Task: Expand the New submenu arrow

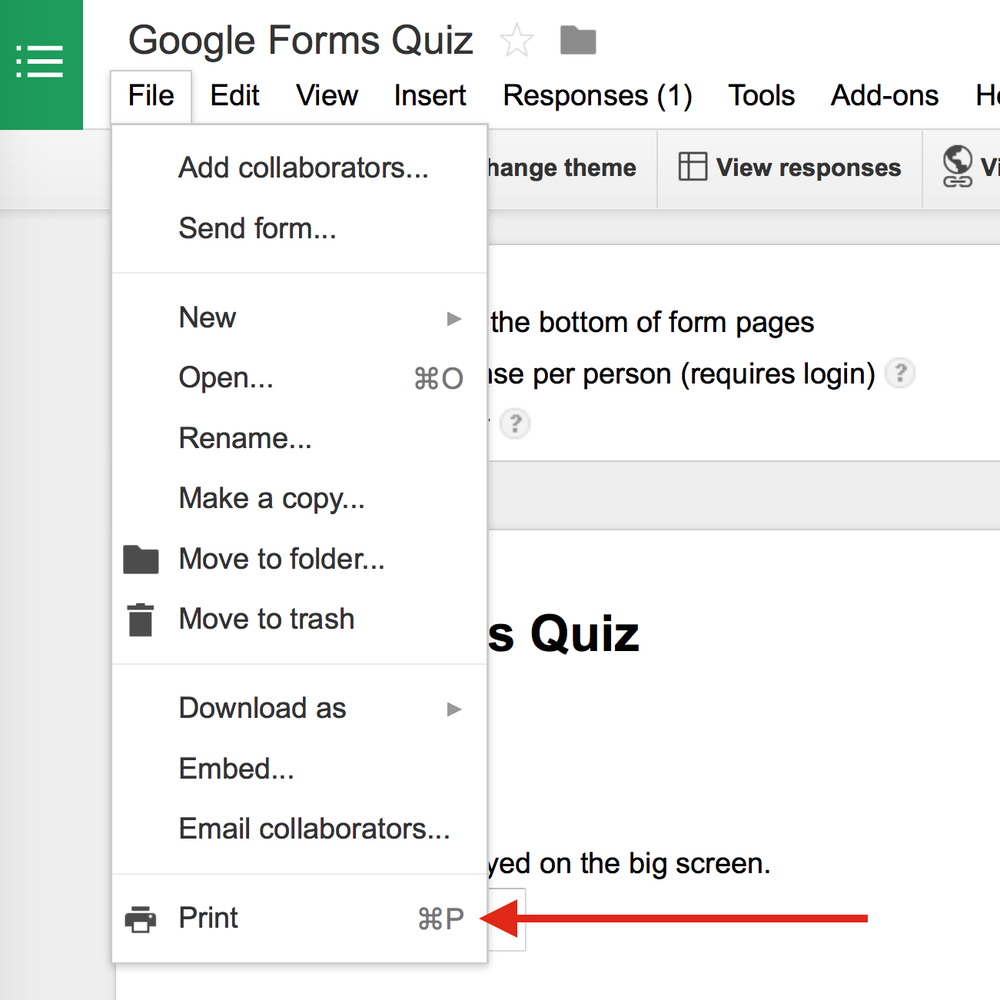Action: pyautogui.click(x=453, y=318)
